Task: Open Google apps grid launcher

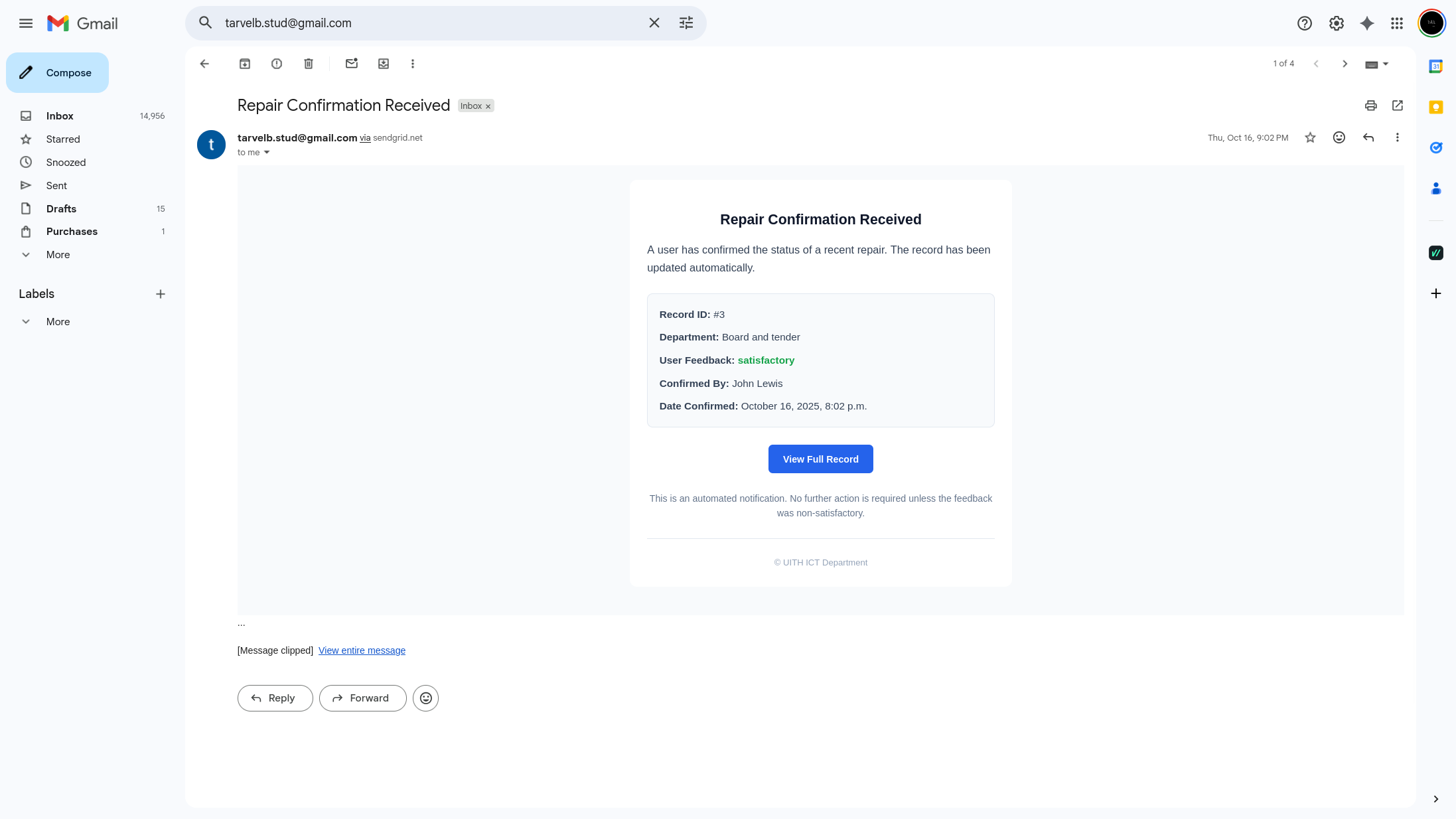Action: point(1397,23)
